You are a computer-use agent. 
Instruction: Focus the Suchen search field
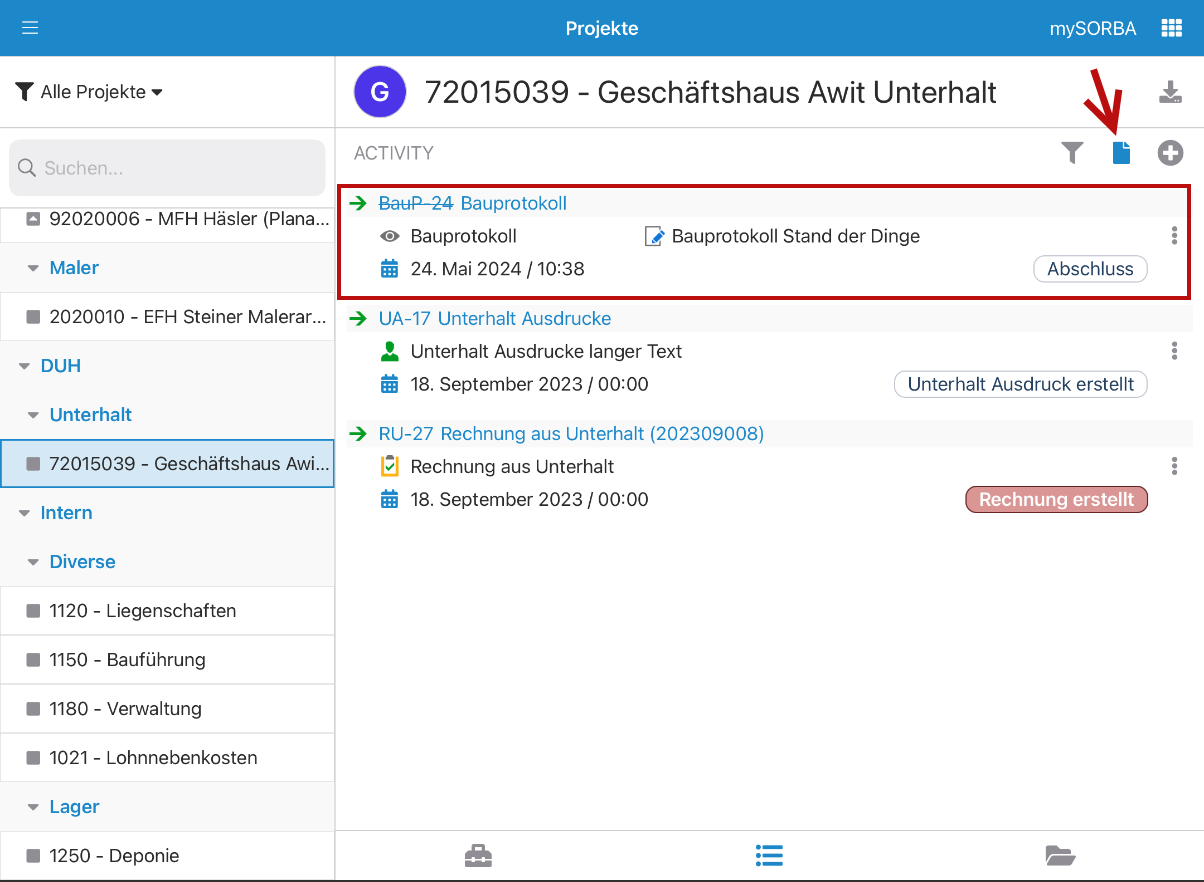click(x=167, y=168)
